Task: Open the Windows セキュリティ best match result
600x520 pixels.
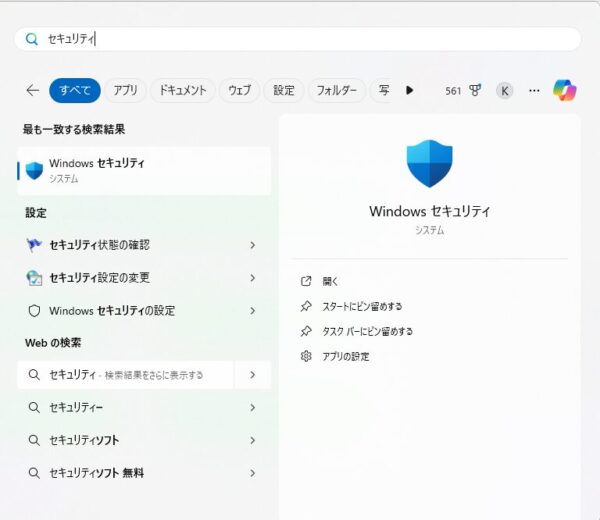Action: [144, 171]
